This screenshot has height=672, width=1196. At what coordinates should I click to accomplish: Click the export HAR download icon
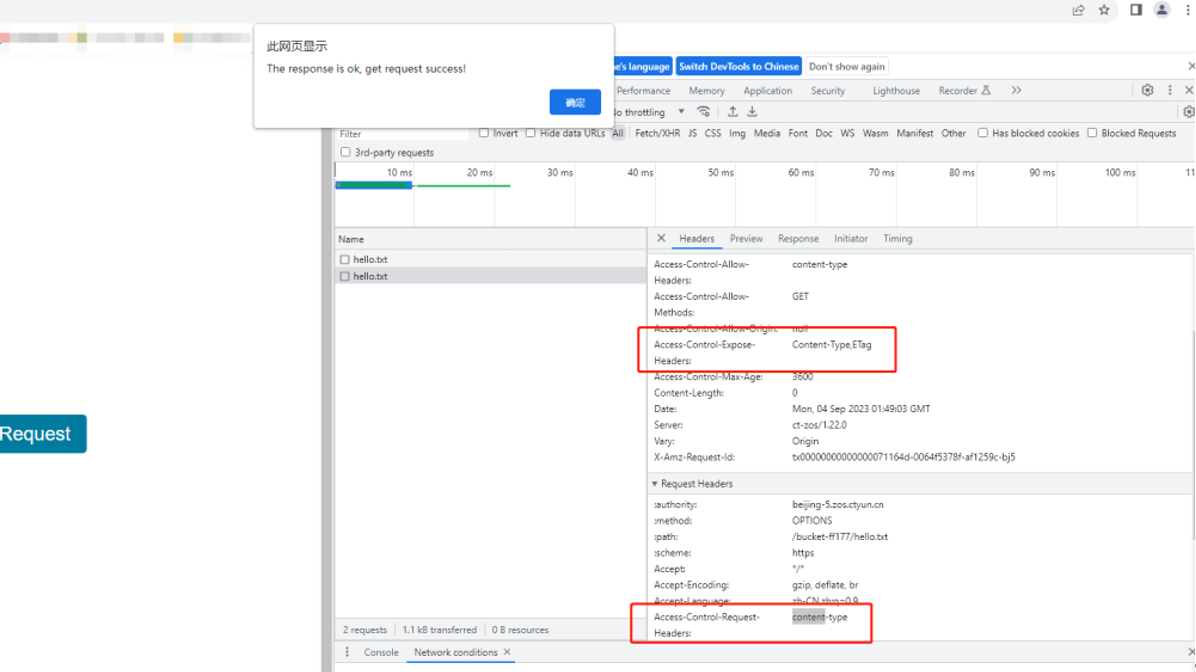coord(752,112)
